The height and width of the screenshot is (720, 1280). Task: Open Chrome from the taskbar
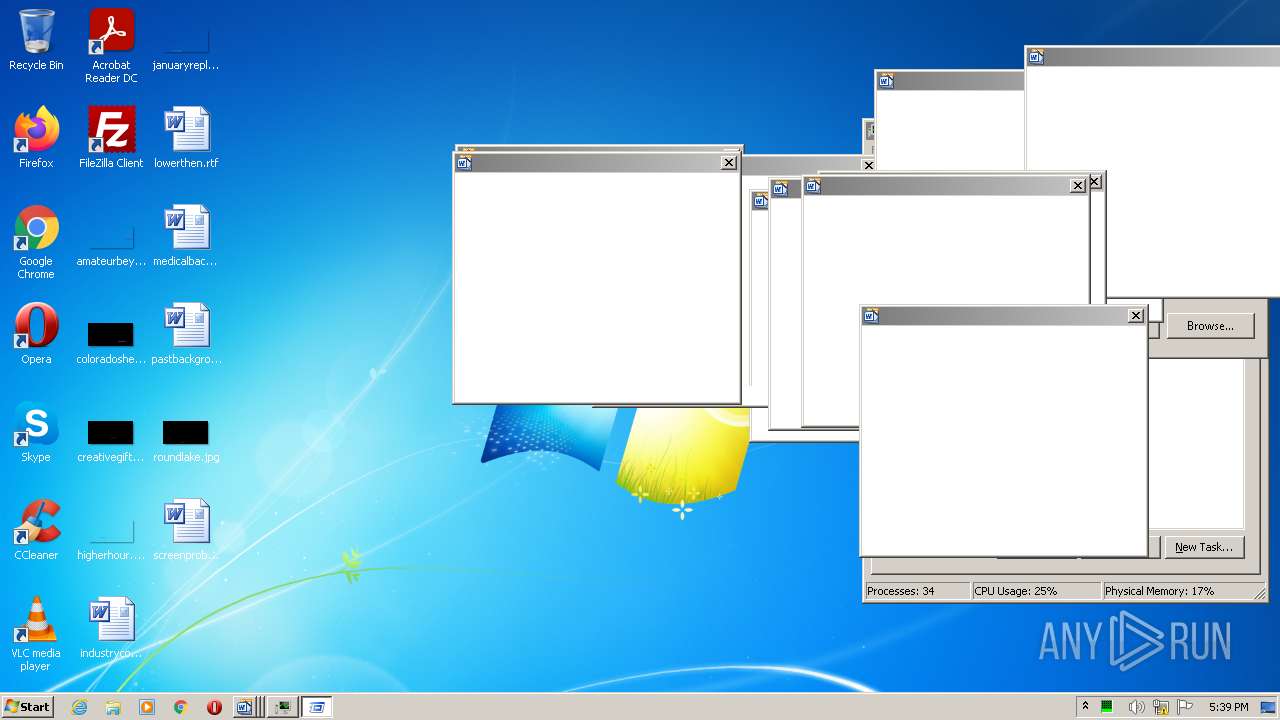181,707
